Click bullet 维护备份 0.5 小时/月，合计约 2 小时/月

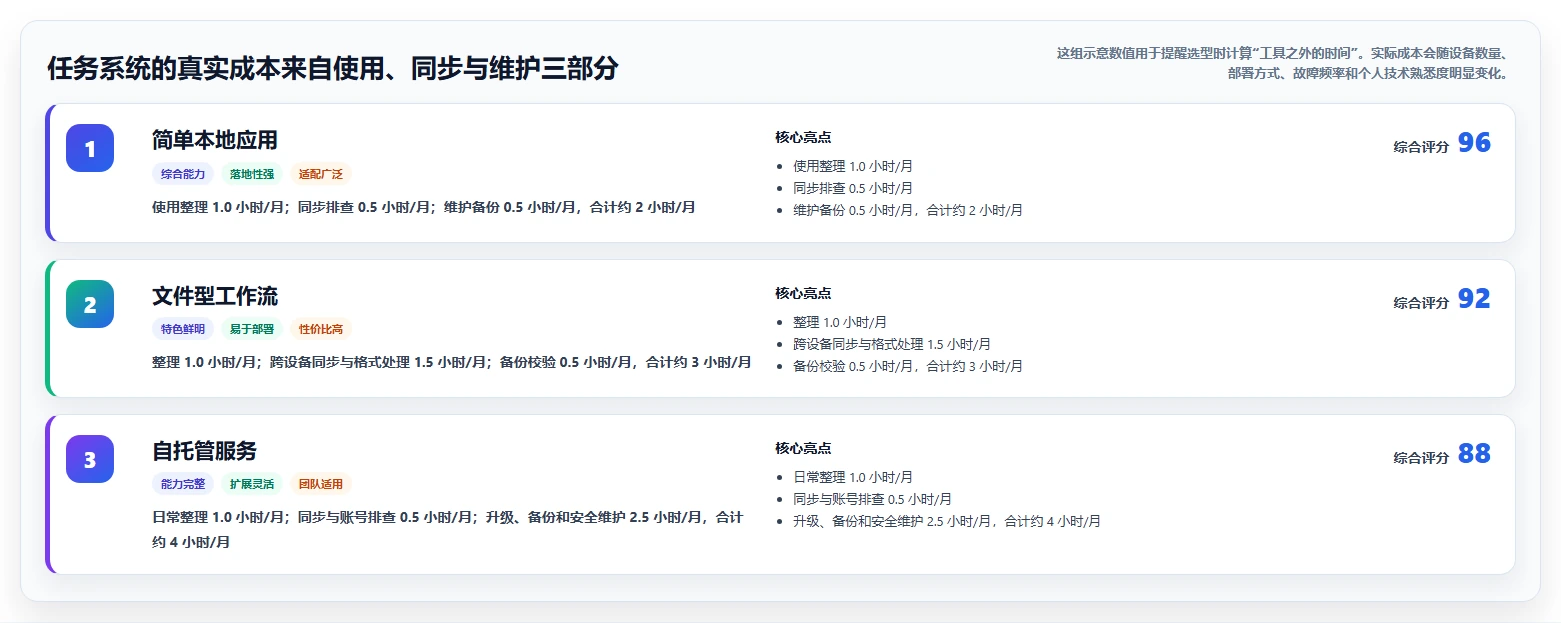pyautogui.click(x=908, y=210)
